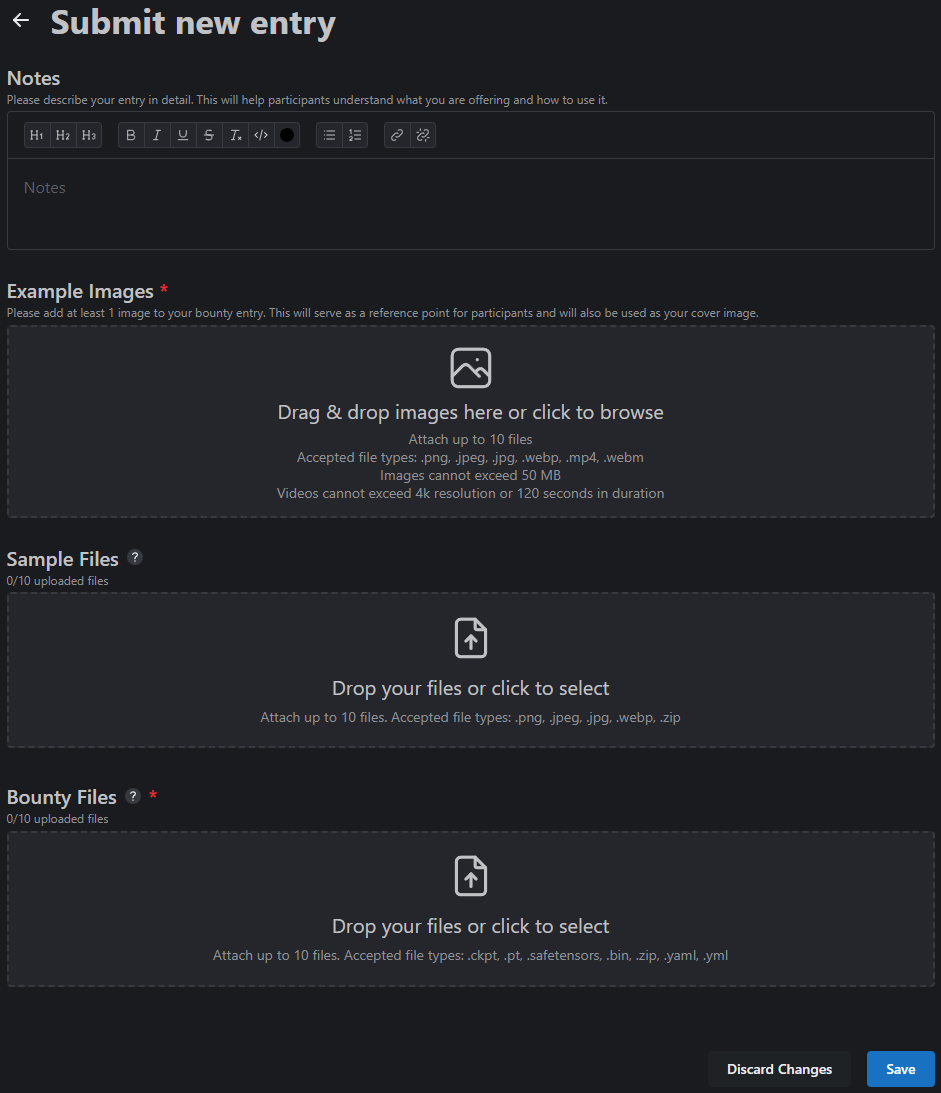Click the Discard Changes button

tap(779, 1069)
